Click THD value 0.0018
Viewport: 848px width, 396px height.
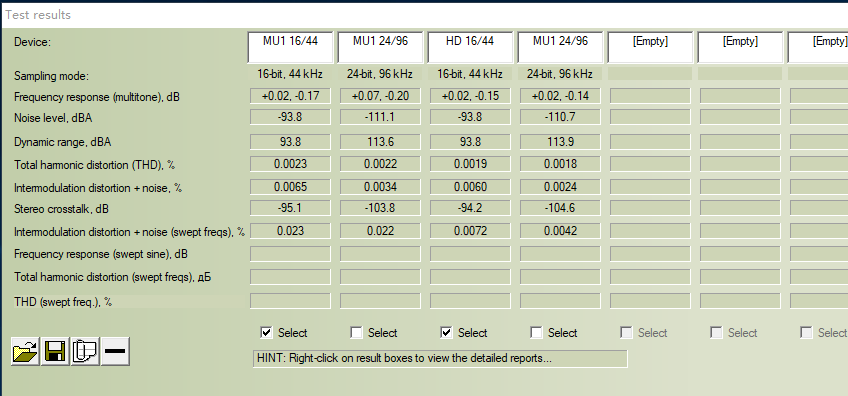tap(560, 164)
